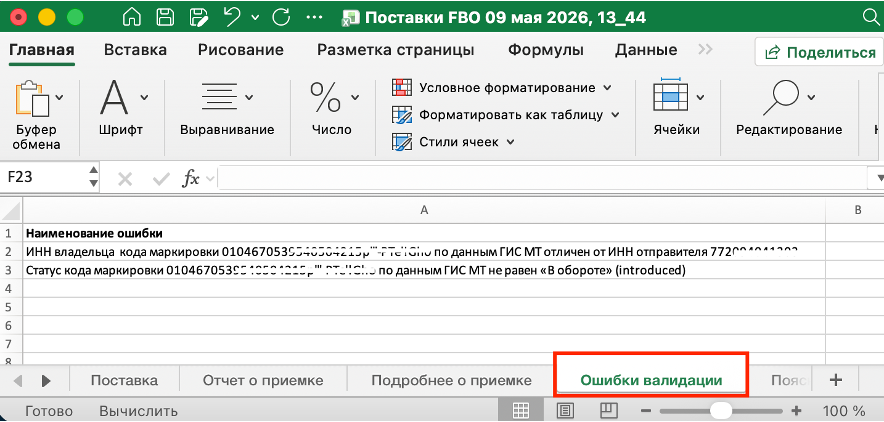
Task: Switch to the Вставка ribbon tab
Action: pyautogui.click(x=135, y=50)
